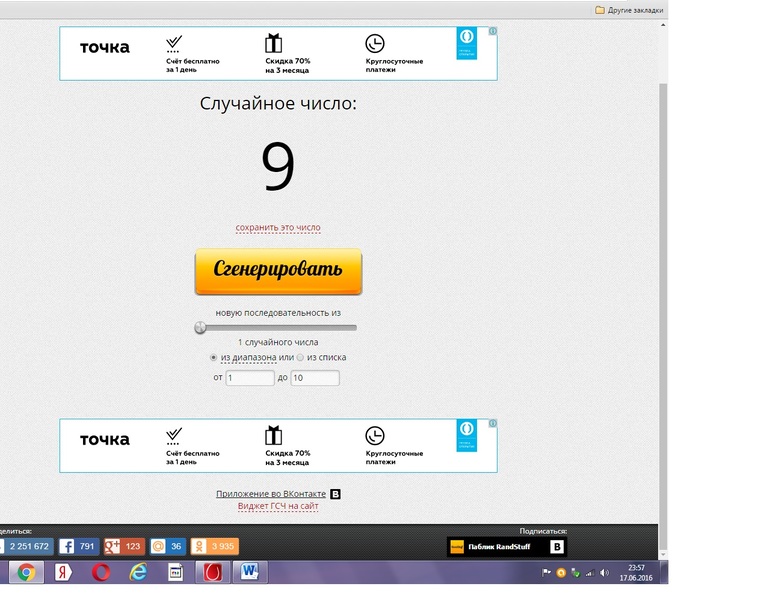Select the 'из списка' radio button

coord(300,357)
